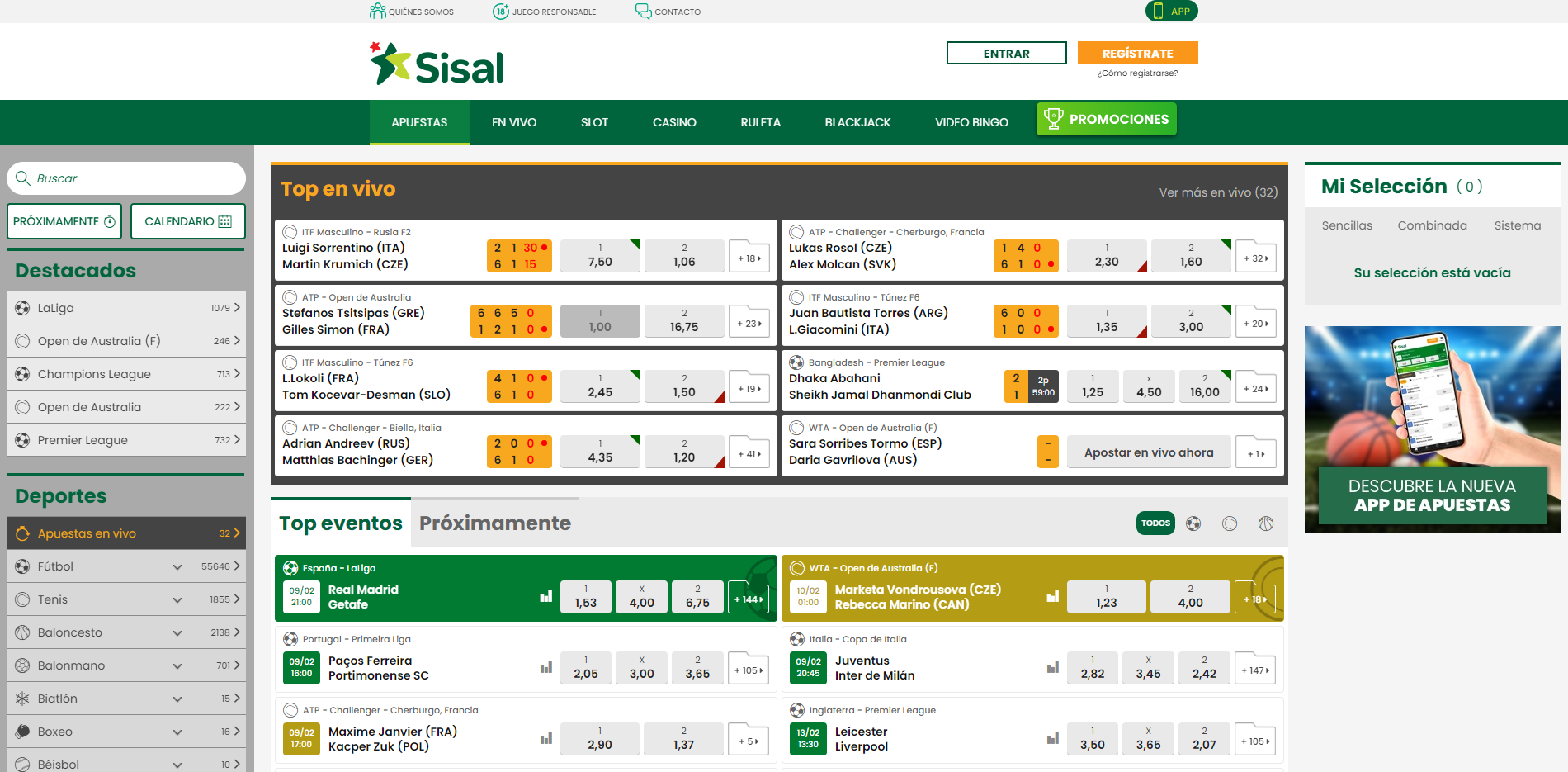The image size is (1568, 772).
Task: Click the Balonmano sport icon
Action: tap(22, 665)
